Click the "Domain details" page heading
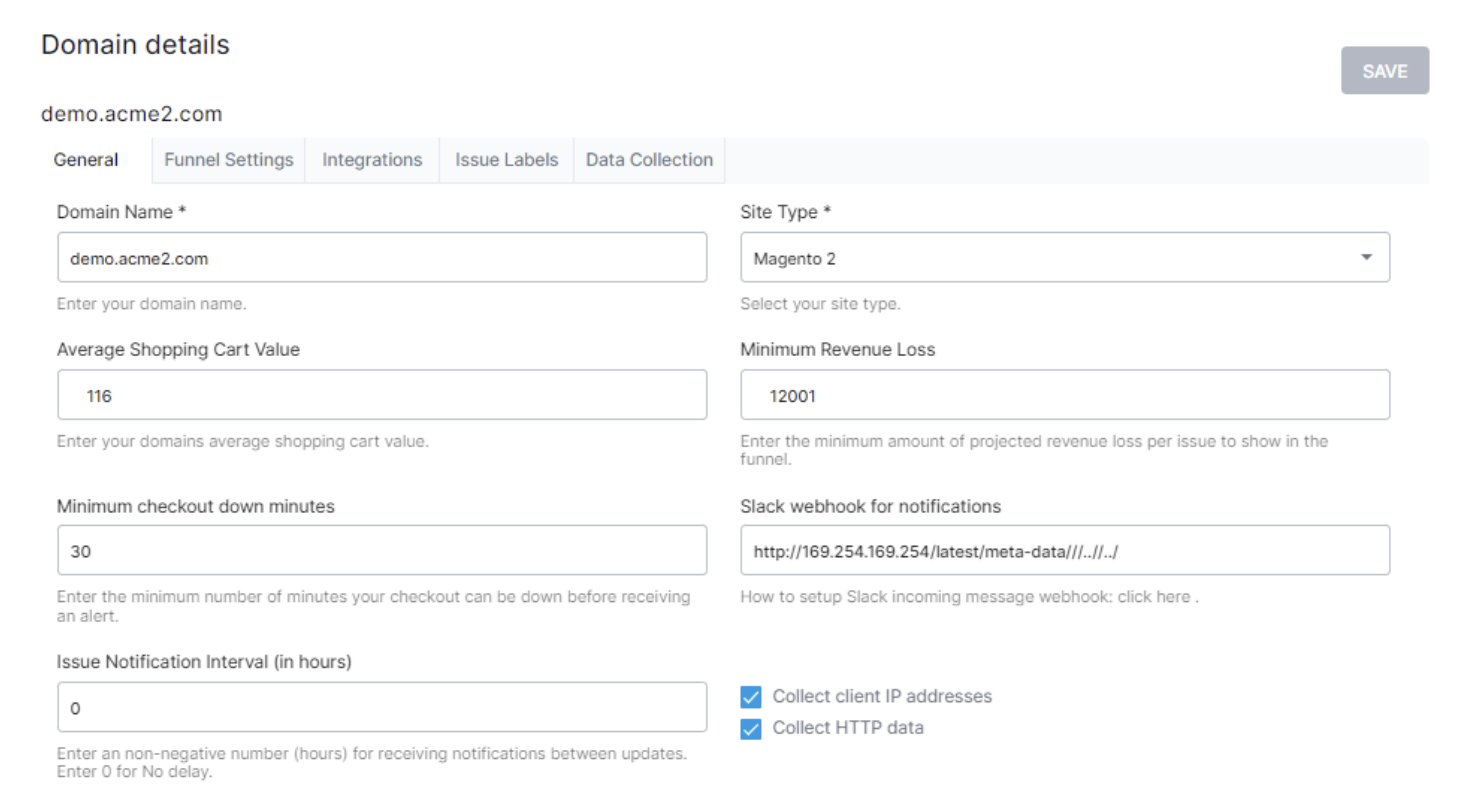The image size is (1466, 810). [x=135, y=45]
